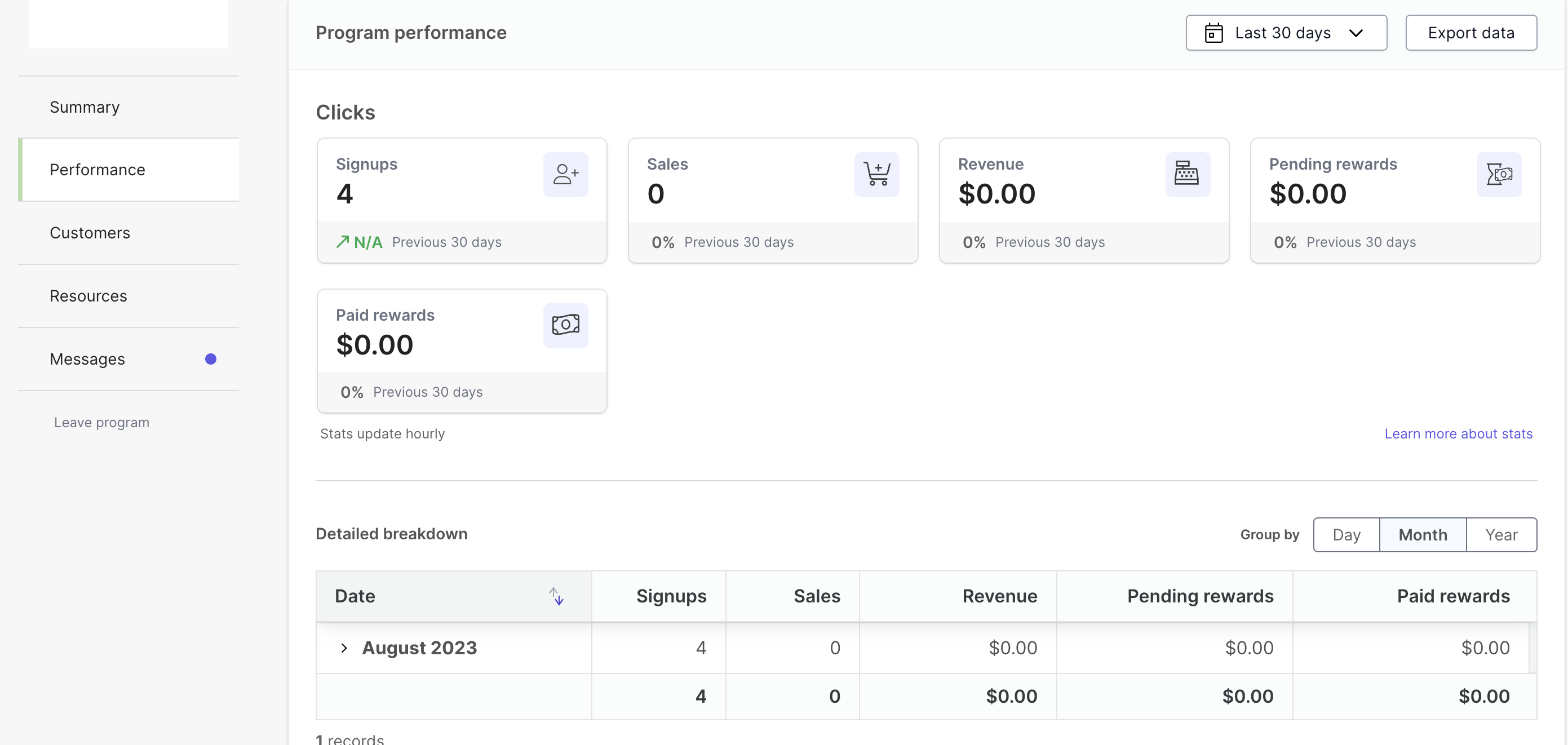Group breakdown by Day
Screen dimensions: 1568x745
[x=1346, y=534]
